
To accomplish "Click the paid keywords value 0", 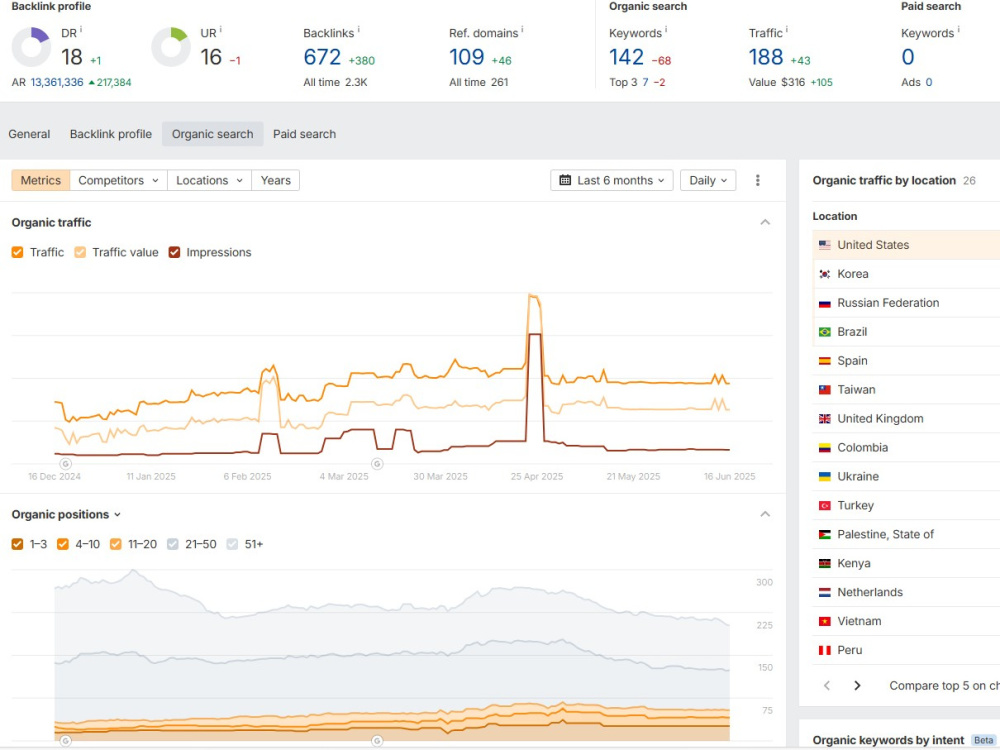I will click(908, 57).
